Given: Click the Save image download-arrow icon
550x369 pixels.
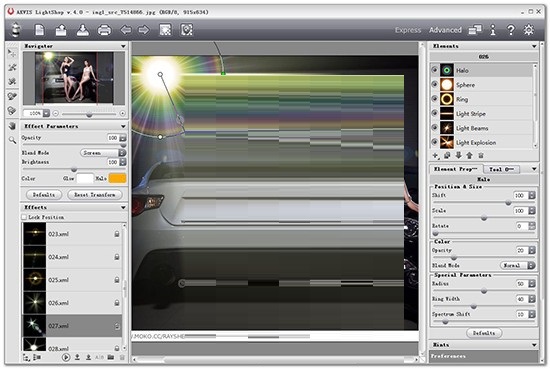Looking at the screenshot, I should click(x=82, y=30).
